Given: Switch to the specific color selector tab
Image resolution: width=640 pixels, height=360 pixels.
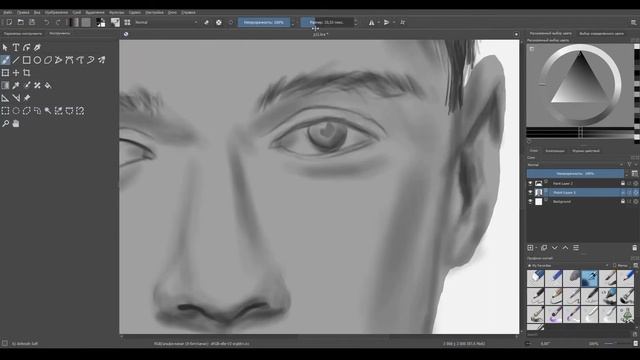Looking at the screenshot, I should coord(602,33).
